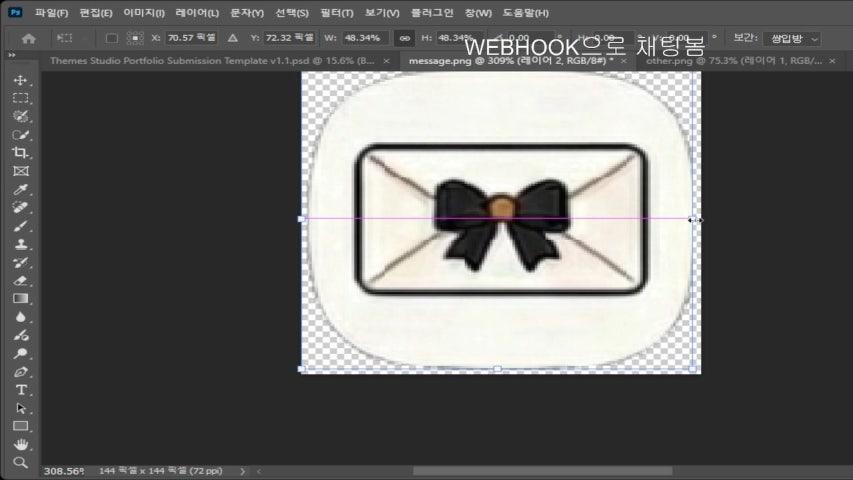The width and height of the screenshot is (853, 480).
Task: Toggle the reference point checkbox
Action: tap(112, 38)
